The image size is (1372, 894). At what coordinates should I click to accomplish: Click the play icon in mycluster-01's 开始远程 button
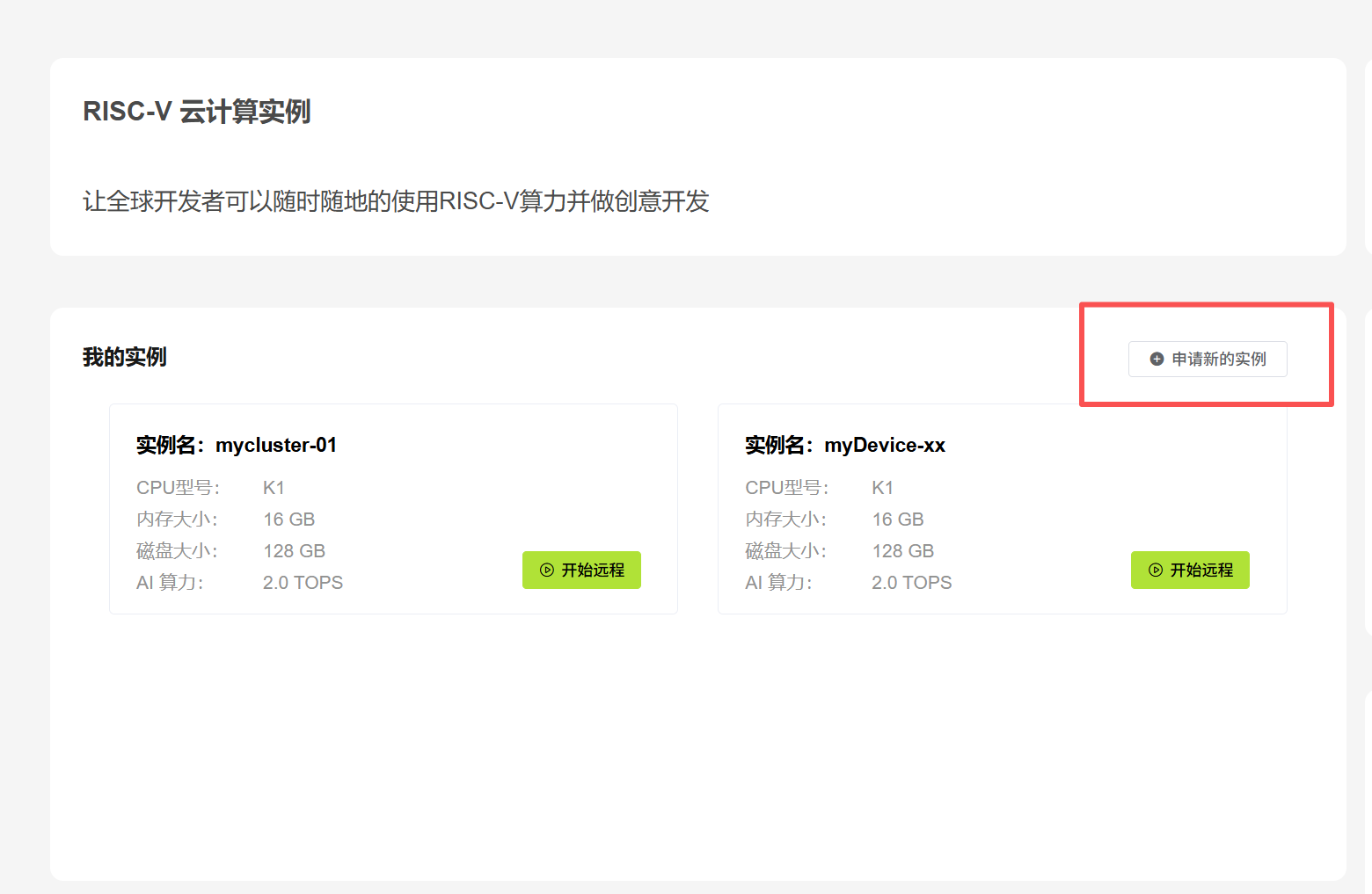coord(547,570)
